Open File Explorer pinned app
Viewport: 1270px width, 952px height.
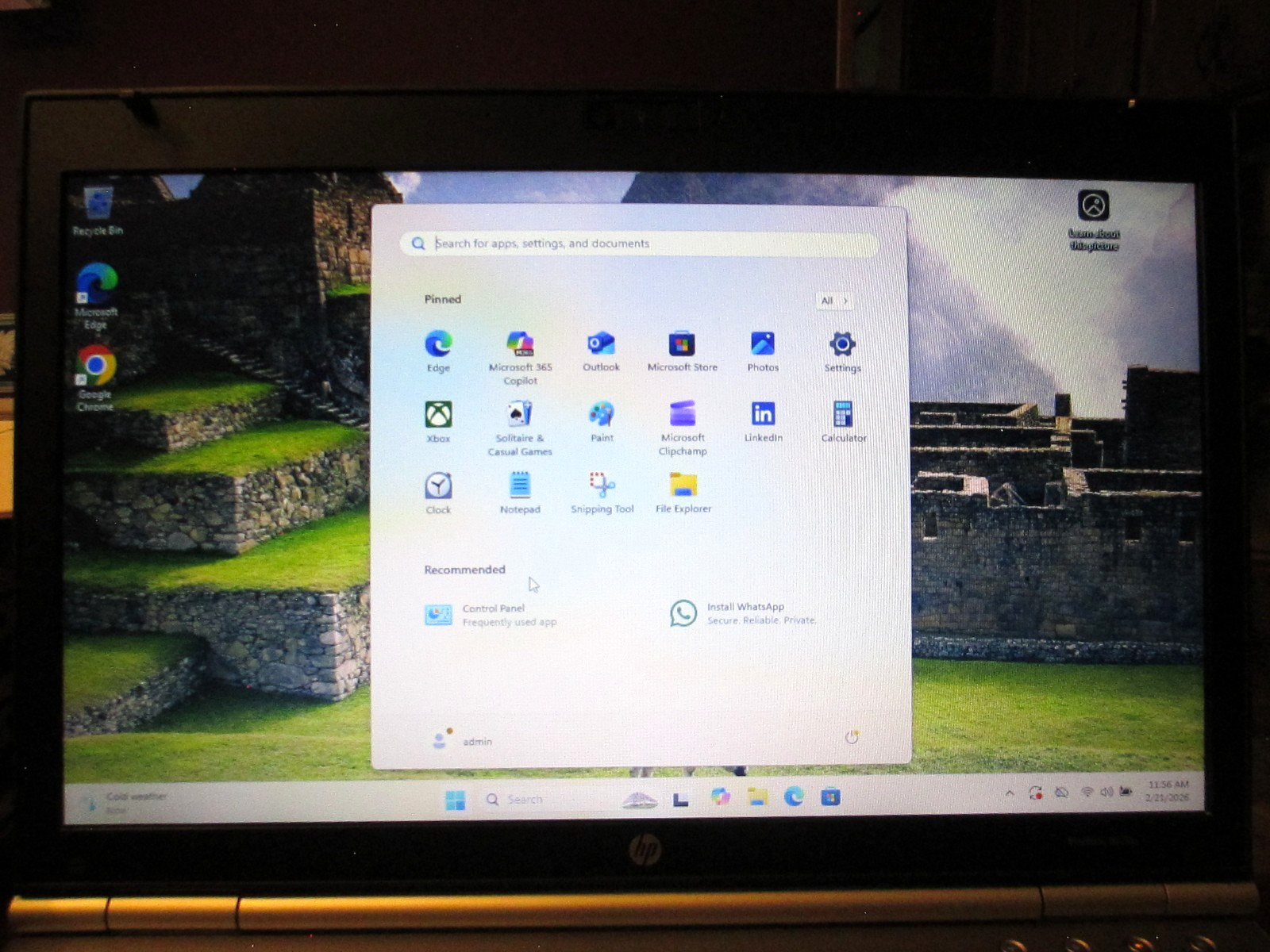tap(683, 493)
